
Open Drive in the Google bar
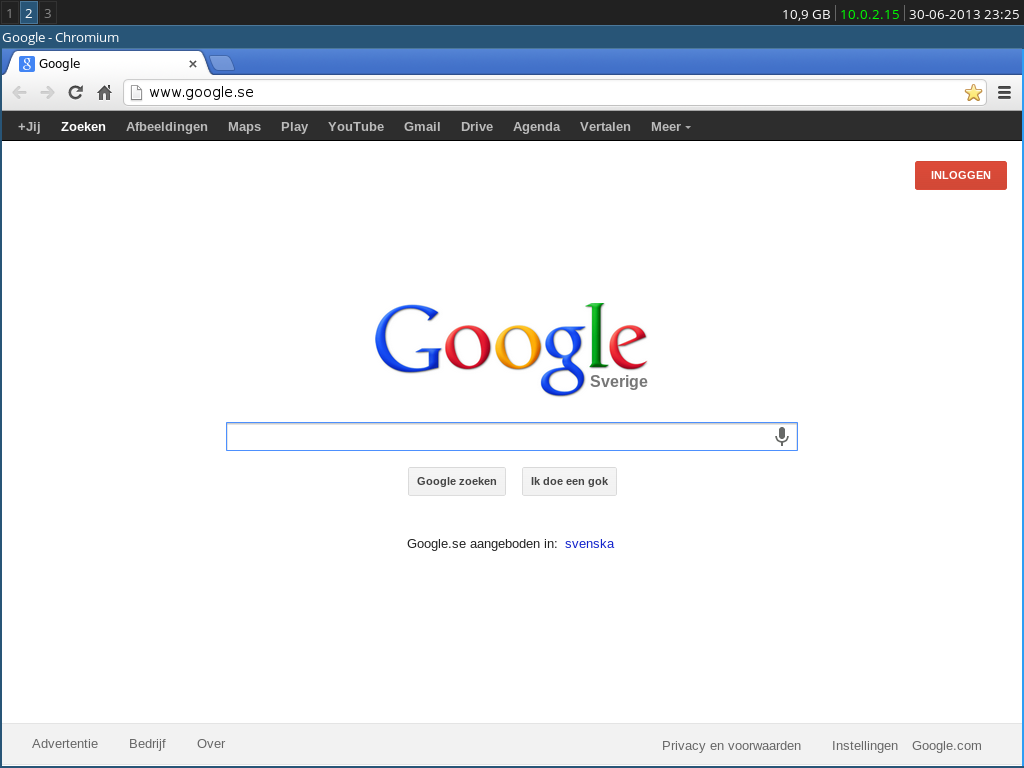(x=477, y=127)
